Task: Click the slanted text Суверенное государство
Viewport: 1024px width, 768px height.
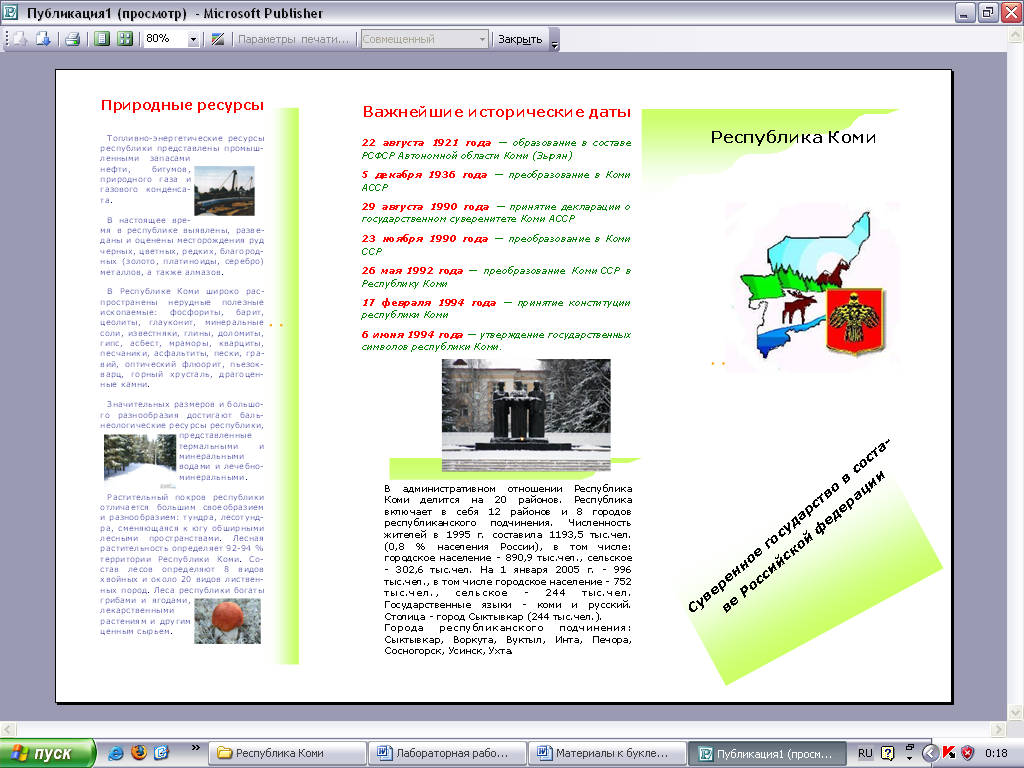Action: click(763, 549)
